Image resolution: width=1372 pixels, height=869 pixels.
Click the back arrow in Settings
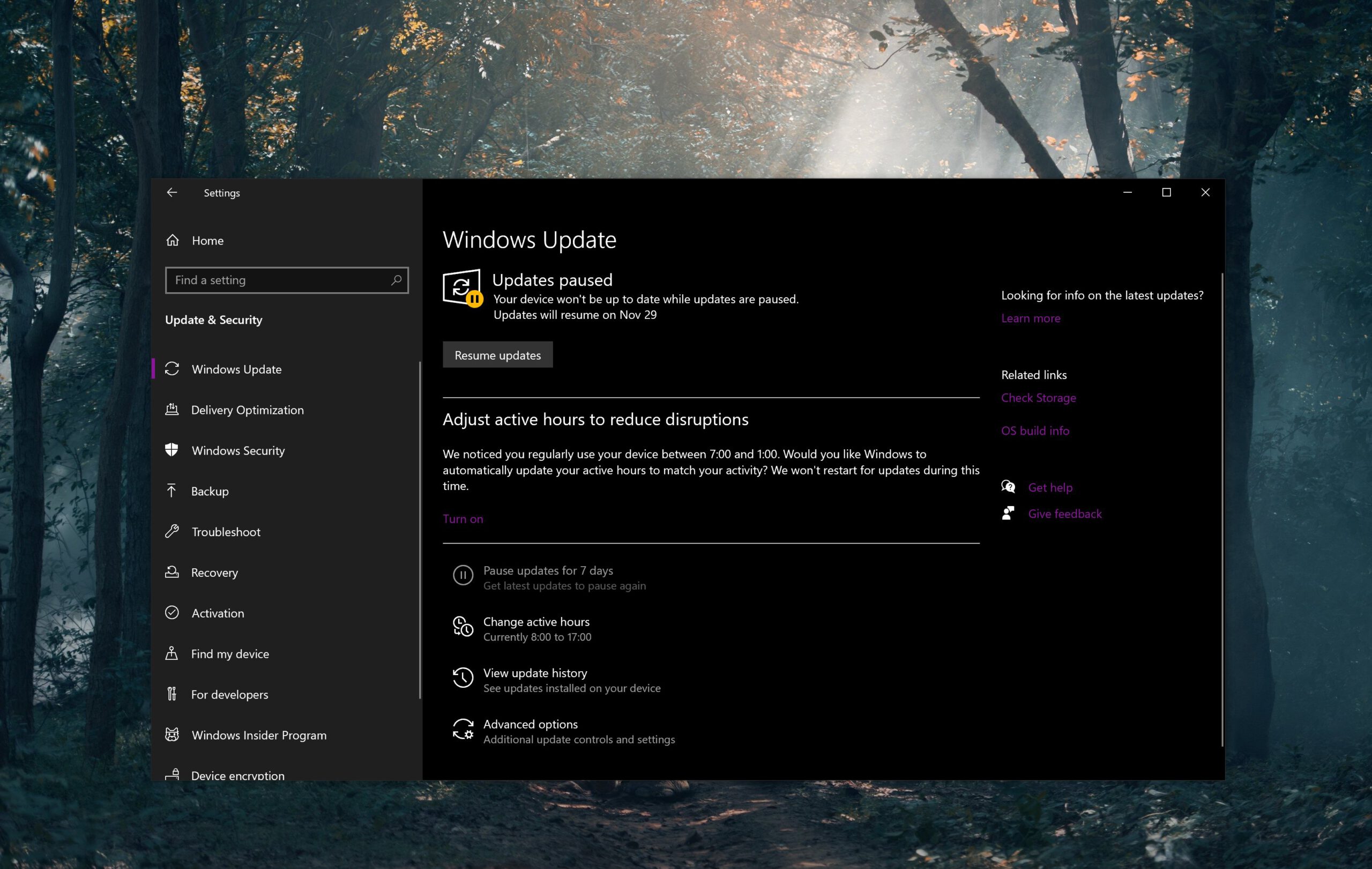coord(171,192)
